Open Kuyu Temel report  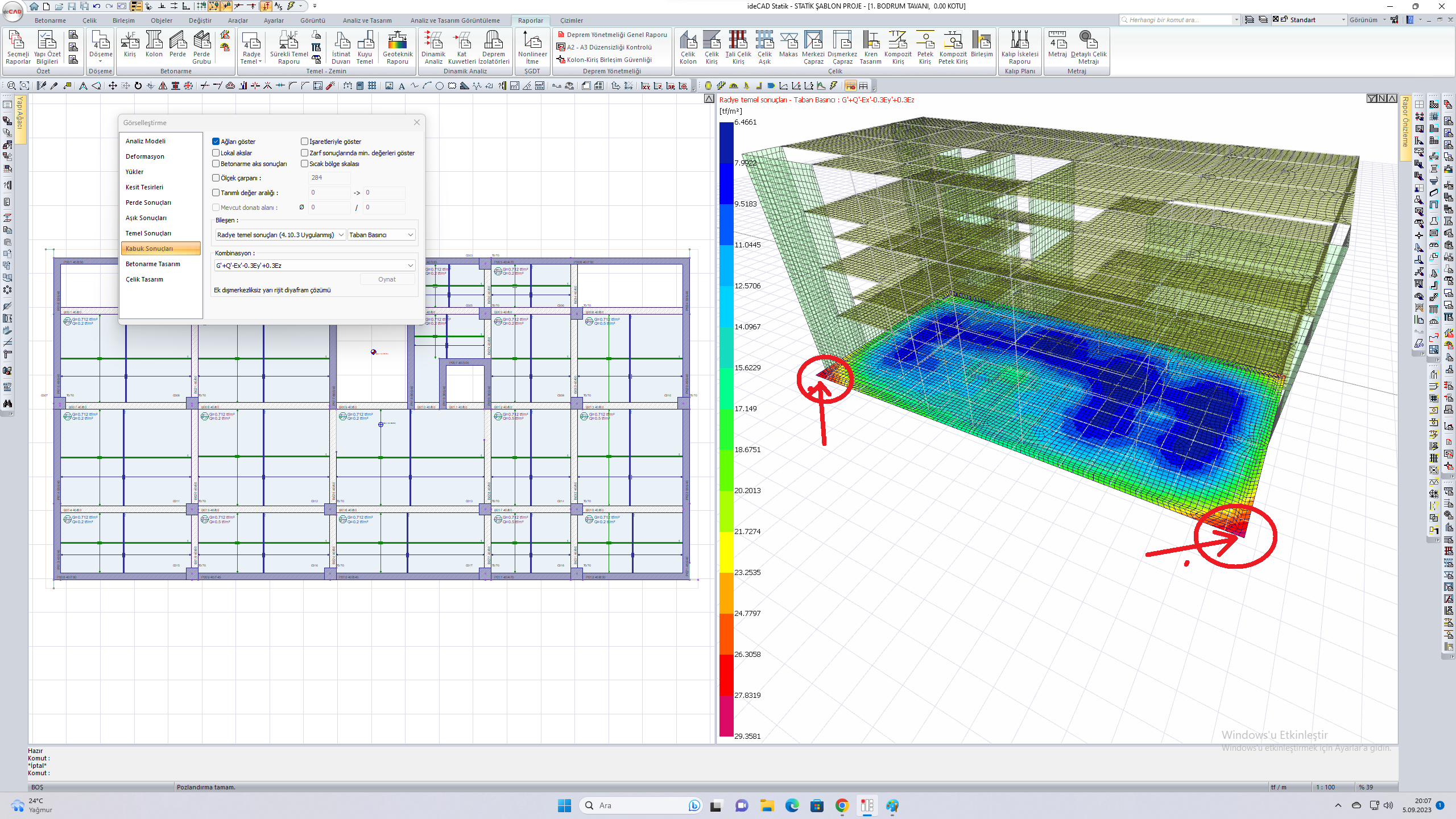click(x=365, y=48)
